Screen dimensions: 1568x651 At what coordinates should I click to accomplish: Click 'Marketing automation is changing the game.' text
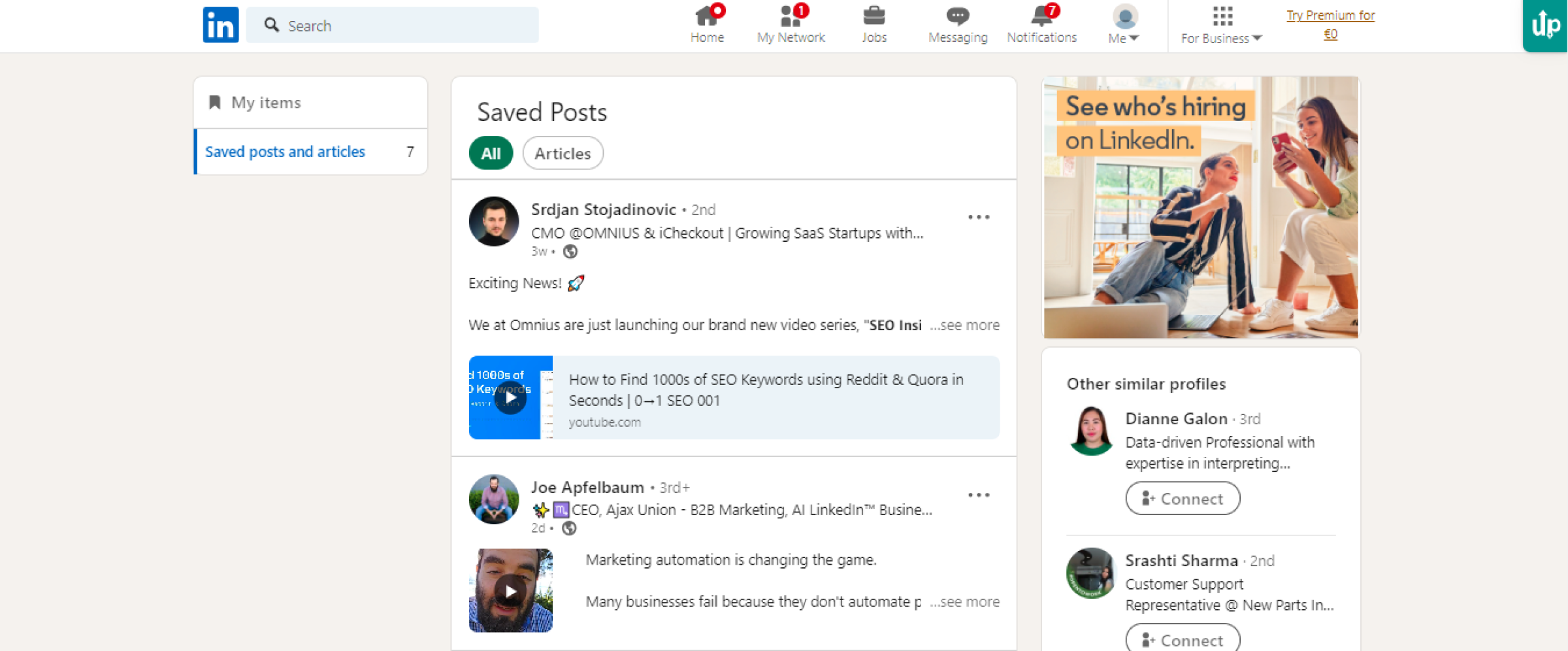[x=730, y=560]
